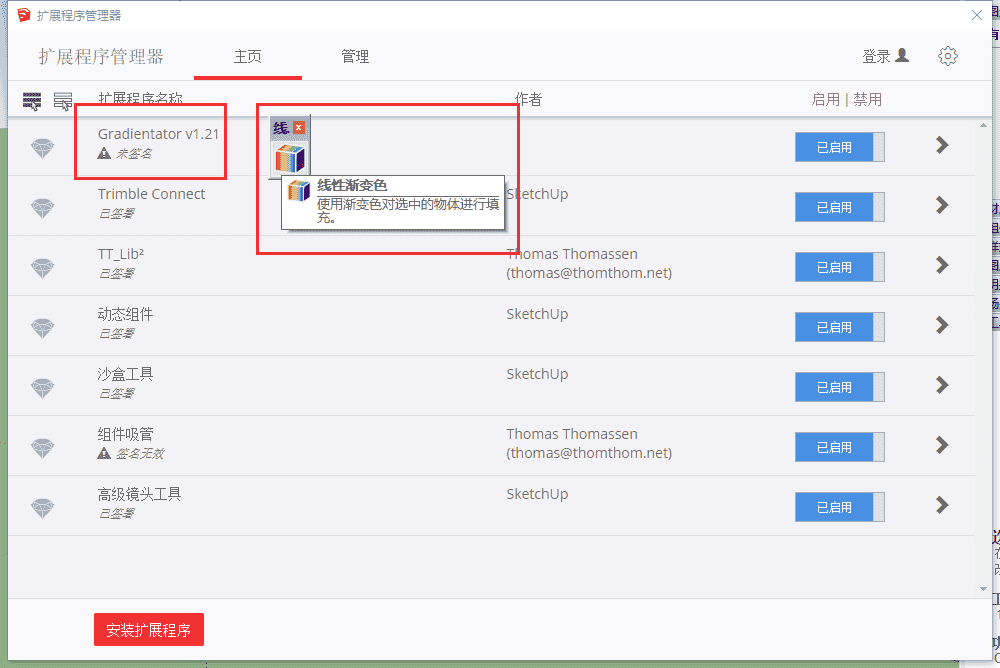Switch to the 主页 tab
Screen dimensions: 1000x668
tap(247, 57)
